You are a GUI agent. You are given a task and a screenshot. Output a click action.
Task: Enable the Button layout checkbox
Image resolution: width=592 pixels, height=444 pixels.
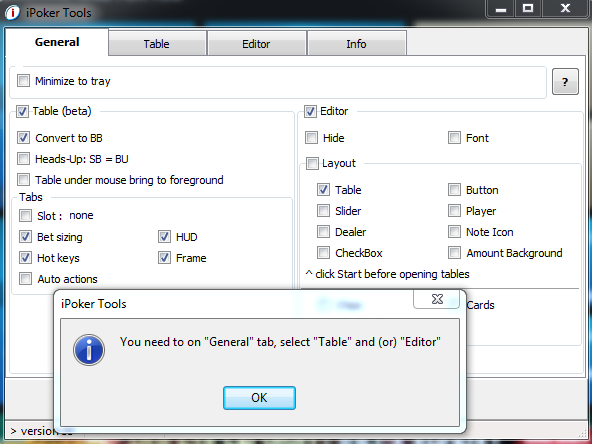(x=455, y=190)
